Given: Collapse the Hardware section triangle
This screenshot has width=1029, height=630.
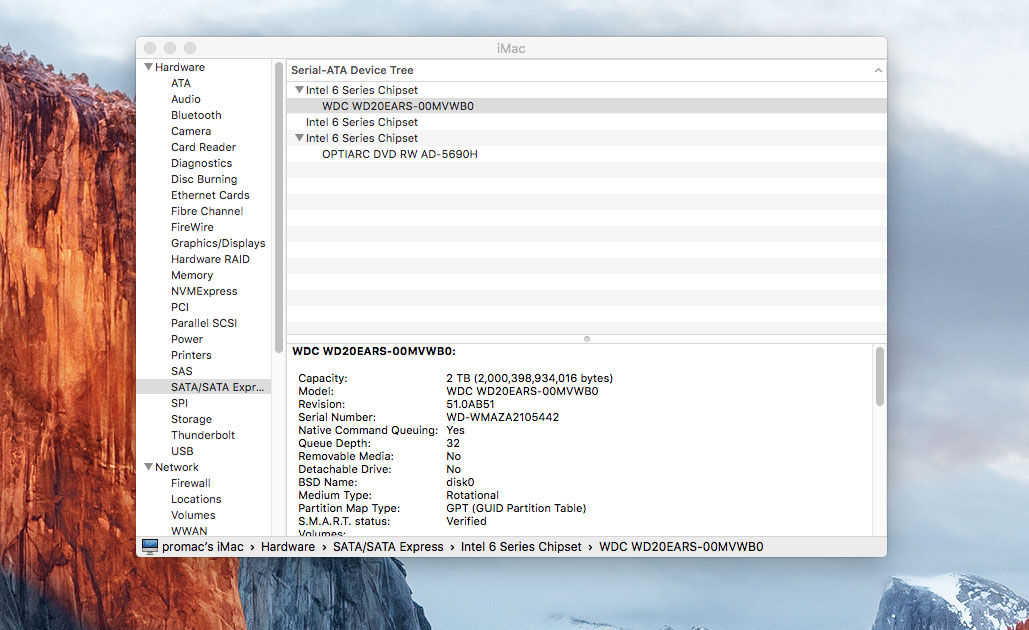Looking at the screenshot, I should [148, 67].
